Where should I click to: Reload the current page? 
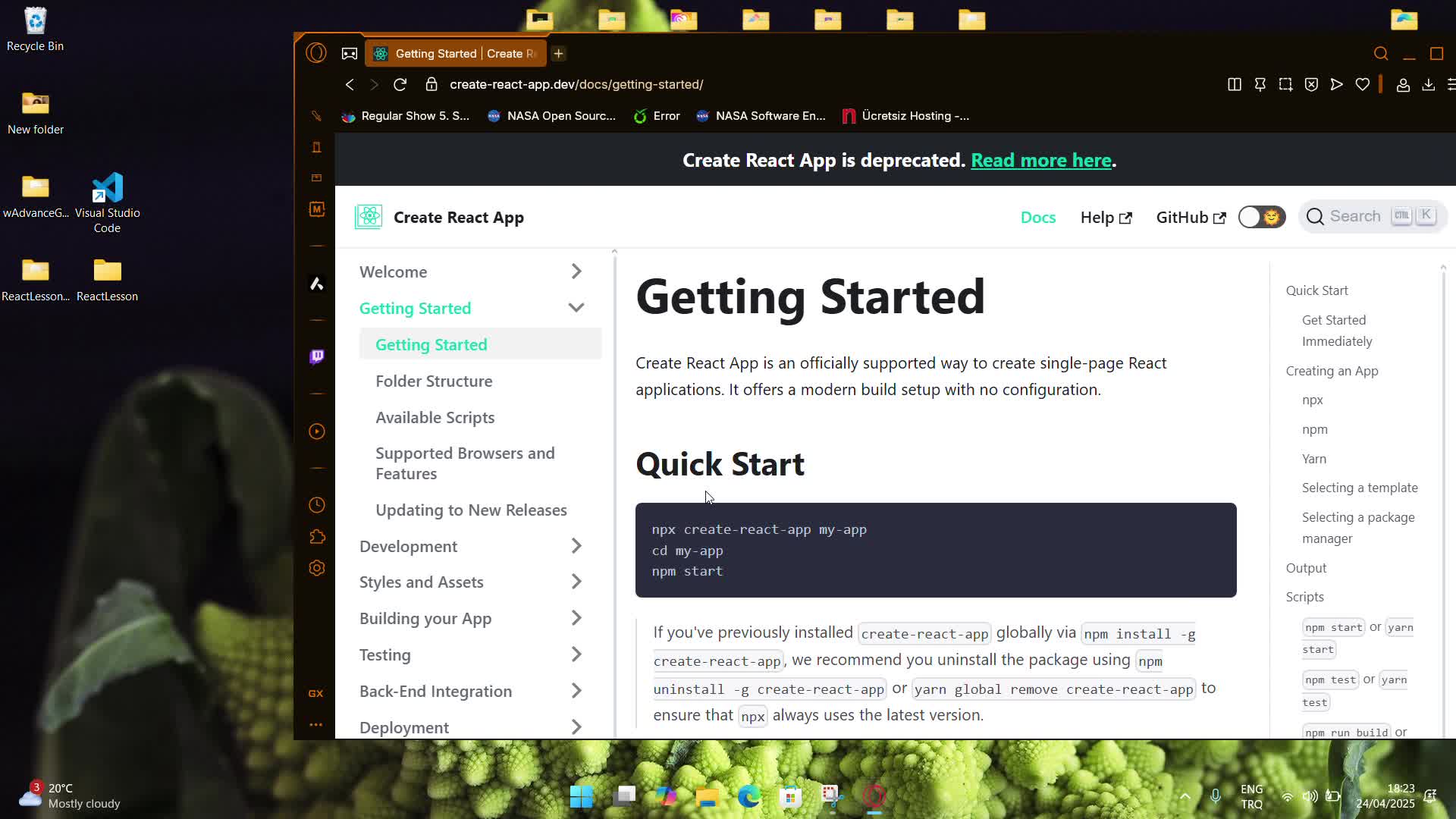(400, 84)
